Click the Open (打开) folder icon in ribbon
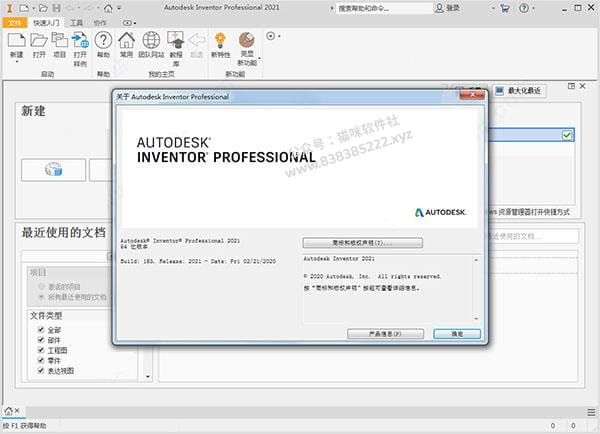Screen dimensions: 600x434 39,40
